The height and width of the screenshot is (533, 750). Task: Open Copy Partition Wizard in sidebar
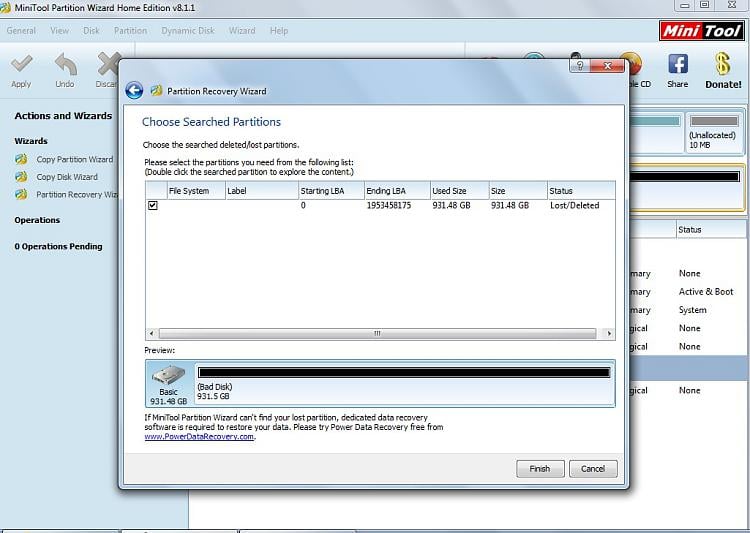(x=75, y=159)
